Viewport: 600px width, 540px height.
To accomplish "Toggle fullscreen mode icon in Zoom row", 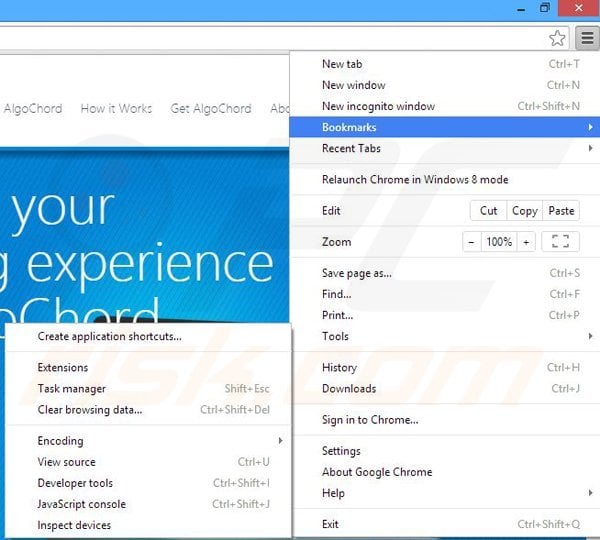I will [560, 242].
